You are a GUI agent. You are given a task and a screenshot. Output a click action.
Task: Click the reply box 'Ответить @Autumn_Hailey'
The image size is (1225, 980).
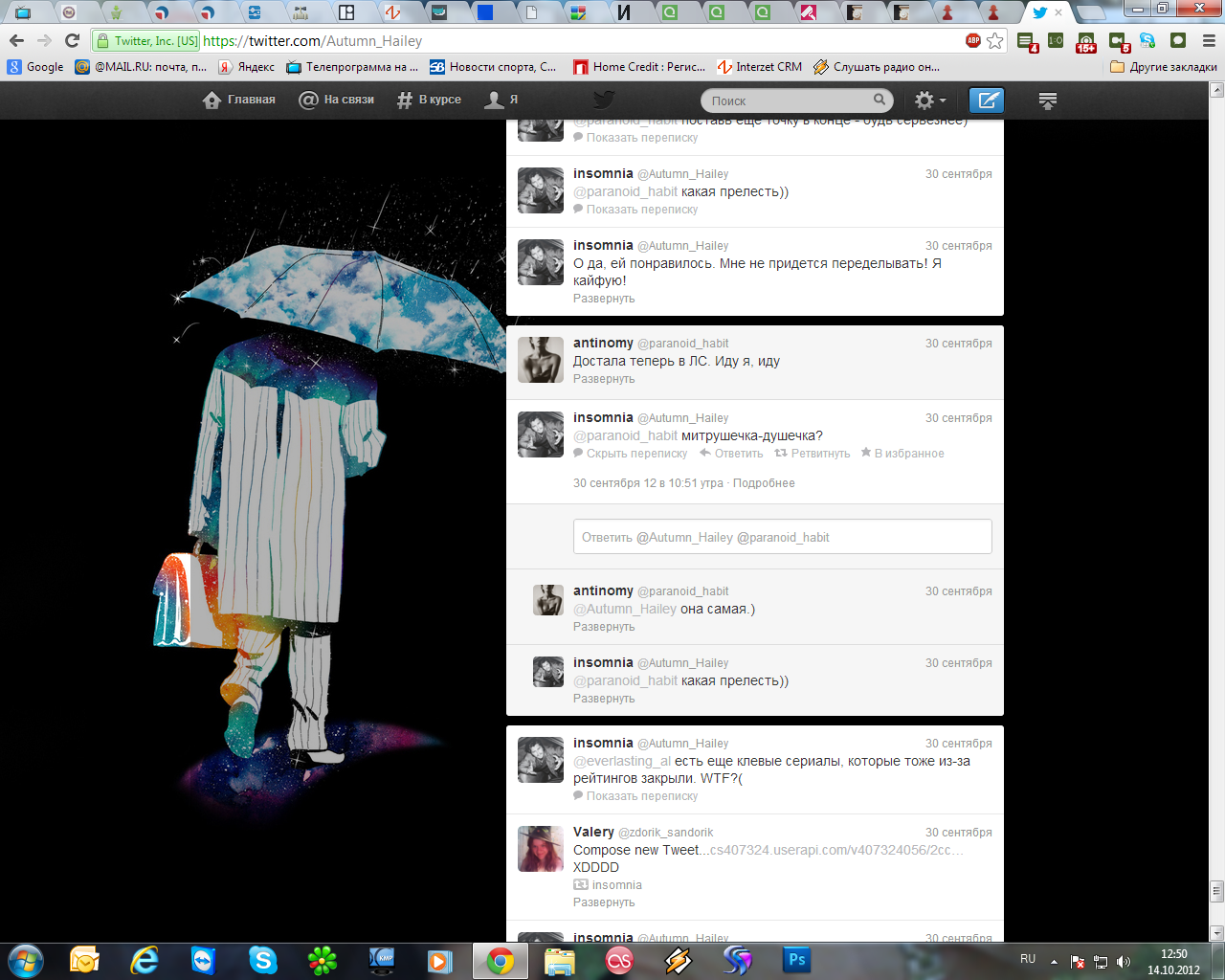coord(782,537)
